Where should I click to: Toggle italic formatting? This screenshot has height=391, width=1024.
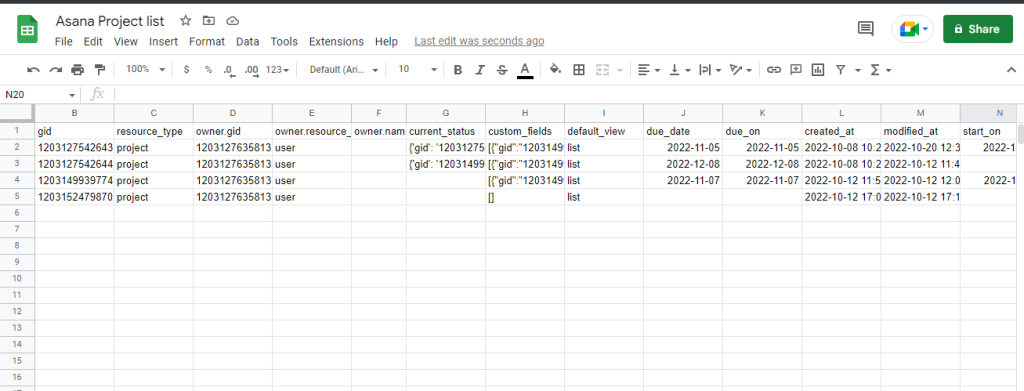(x=480, y=69)
